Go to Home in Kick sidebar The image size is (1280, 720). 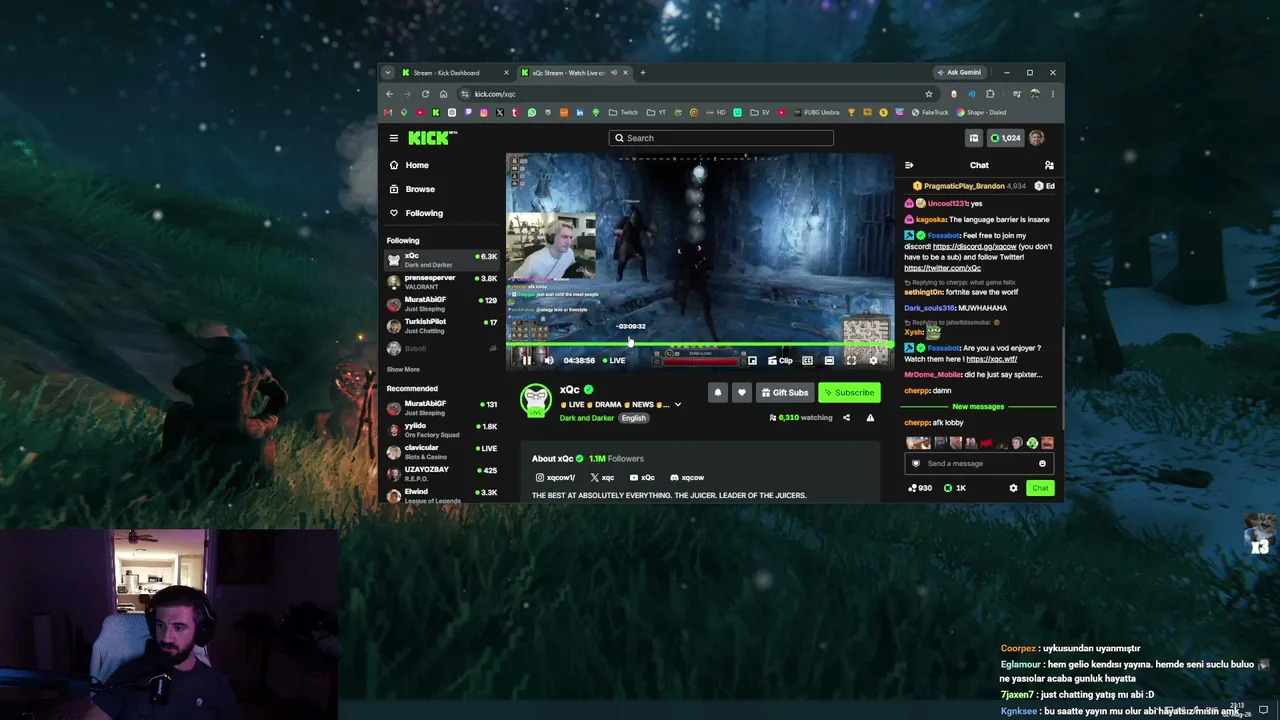click(x=441, y=165)
